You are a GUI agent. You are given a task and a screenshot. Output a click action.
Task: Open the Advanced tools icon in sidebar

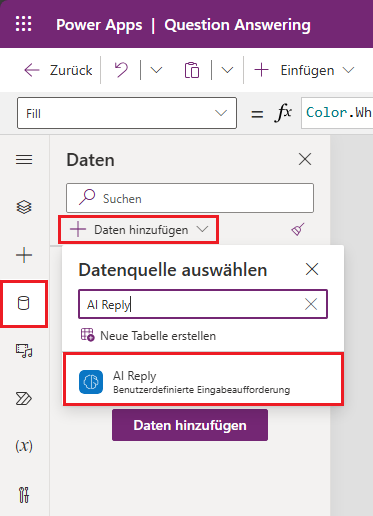pos(24,495)
